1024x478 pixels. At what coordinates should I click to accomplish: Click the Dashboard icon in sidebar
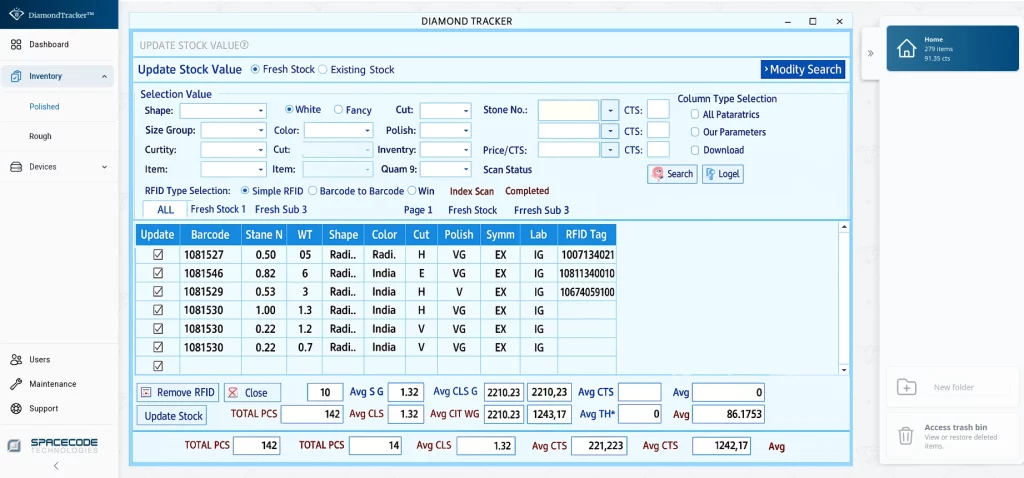[15, 45]
